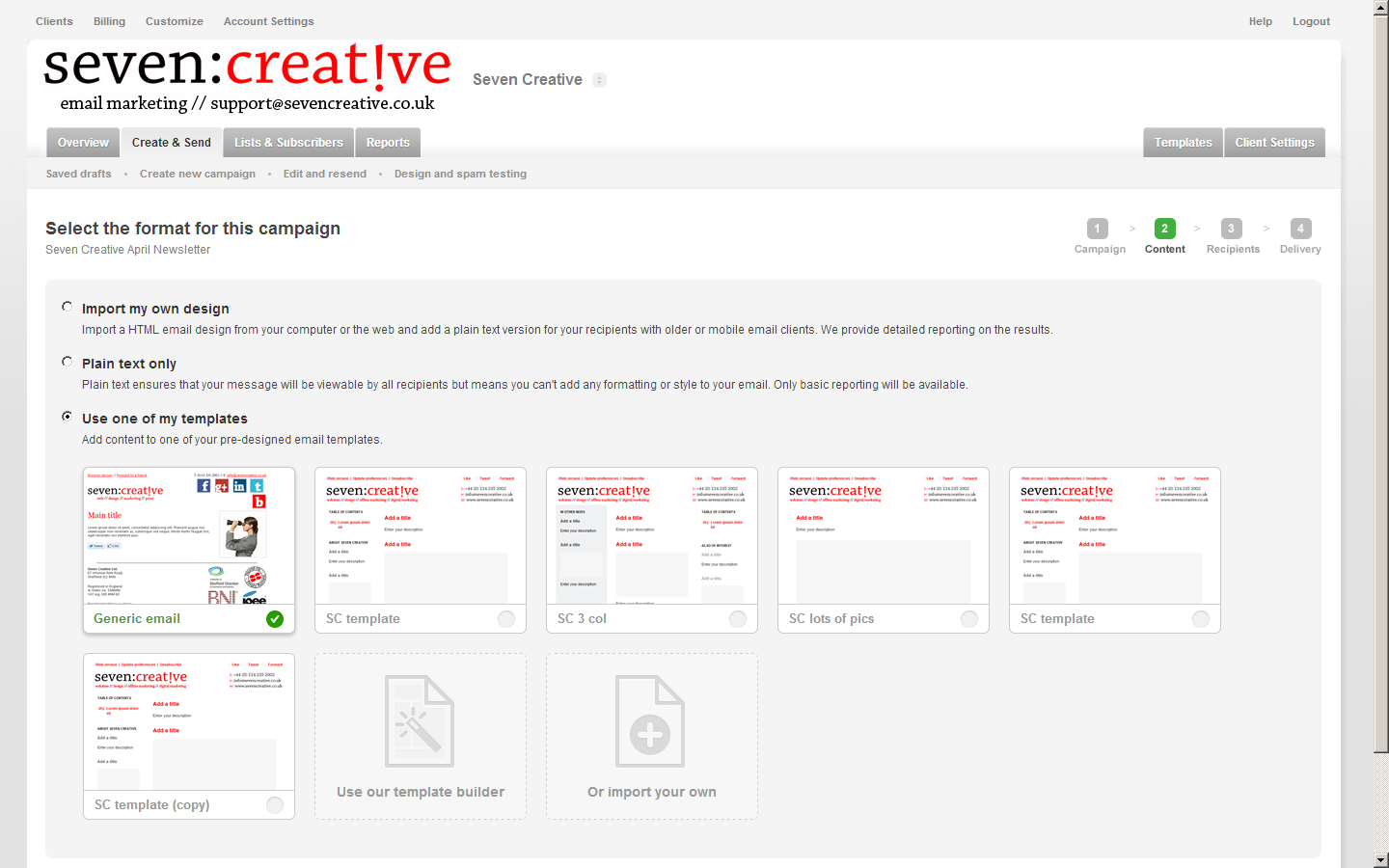The width and height of the screenshot is (1389, 868).
Task: Select Use one of my templates radio
Action: click(68, 417)
